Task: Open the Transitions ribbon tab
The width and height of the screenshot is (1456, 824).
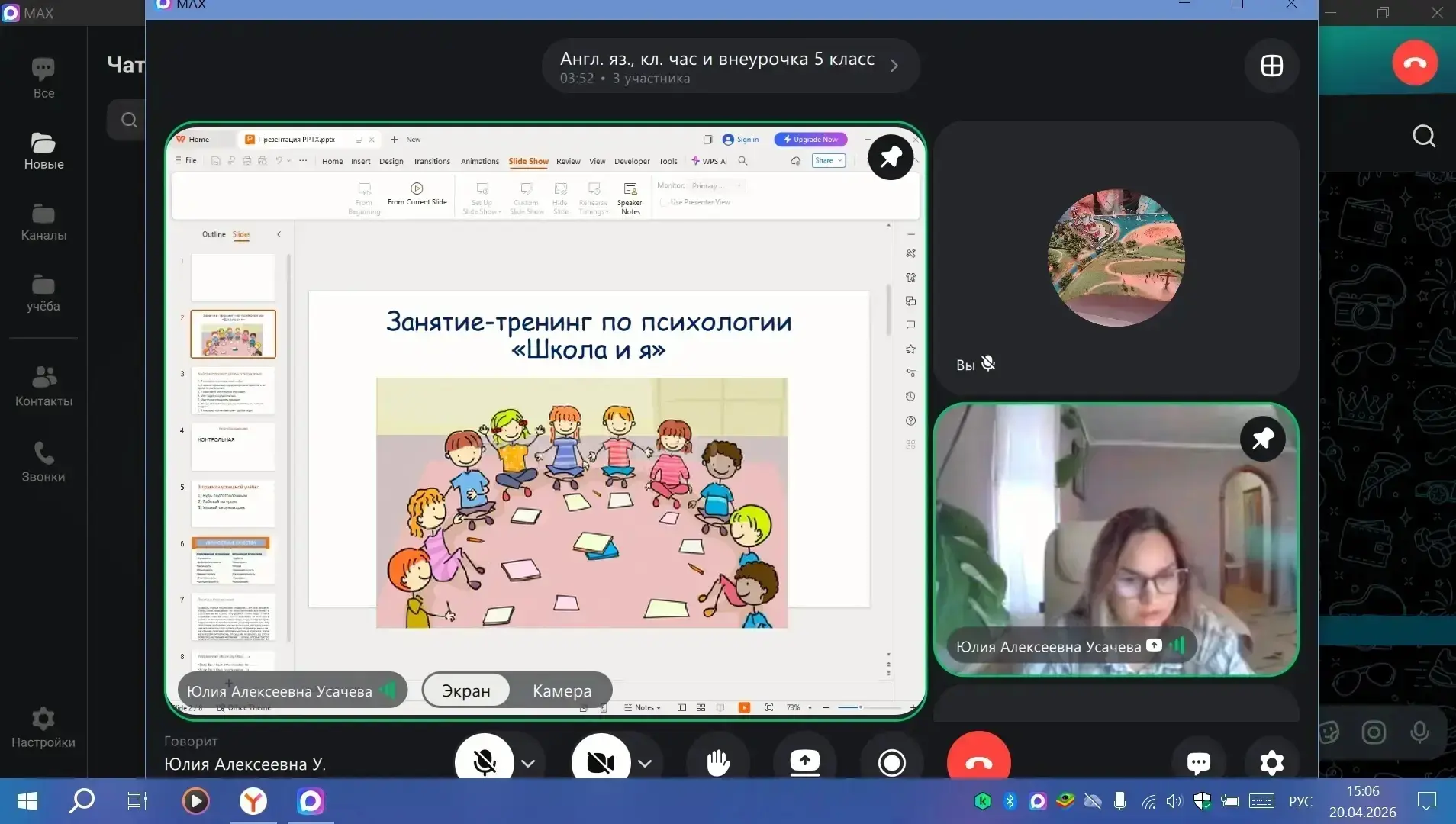Action: 432,161
